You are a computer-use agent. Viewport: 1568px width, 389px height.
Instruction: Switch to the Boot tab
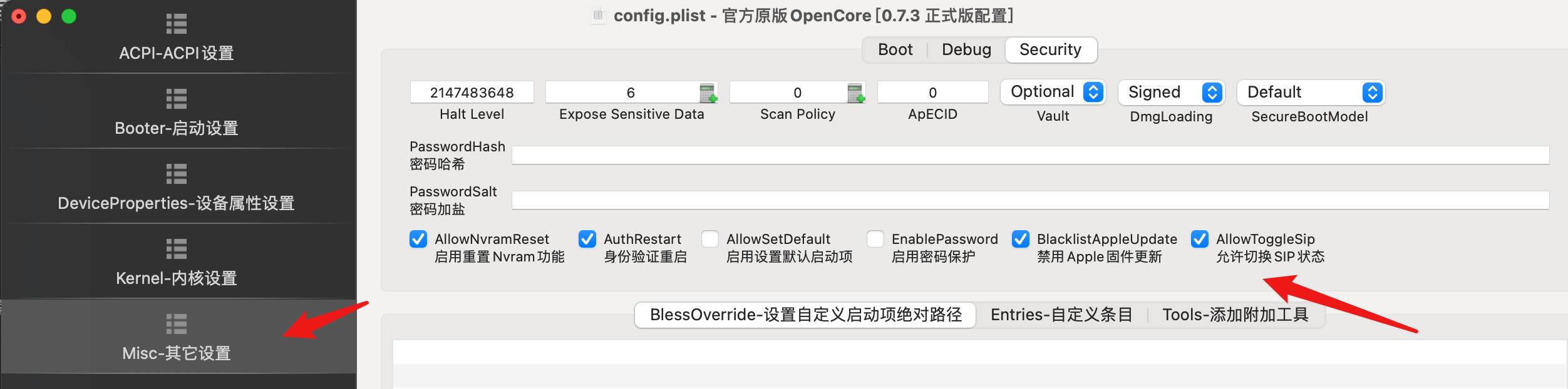[895, 49]
